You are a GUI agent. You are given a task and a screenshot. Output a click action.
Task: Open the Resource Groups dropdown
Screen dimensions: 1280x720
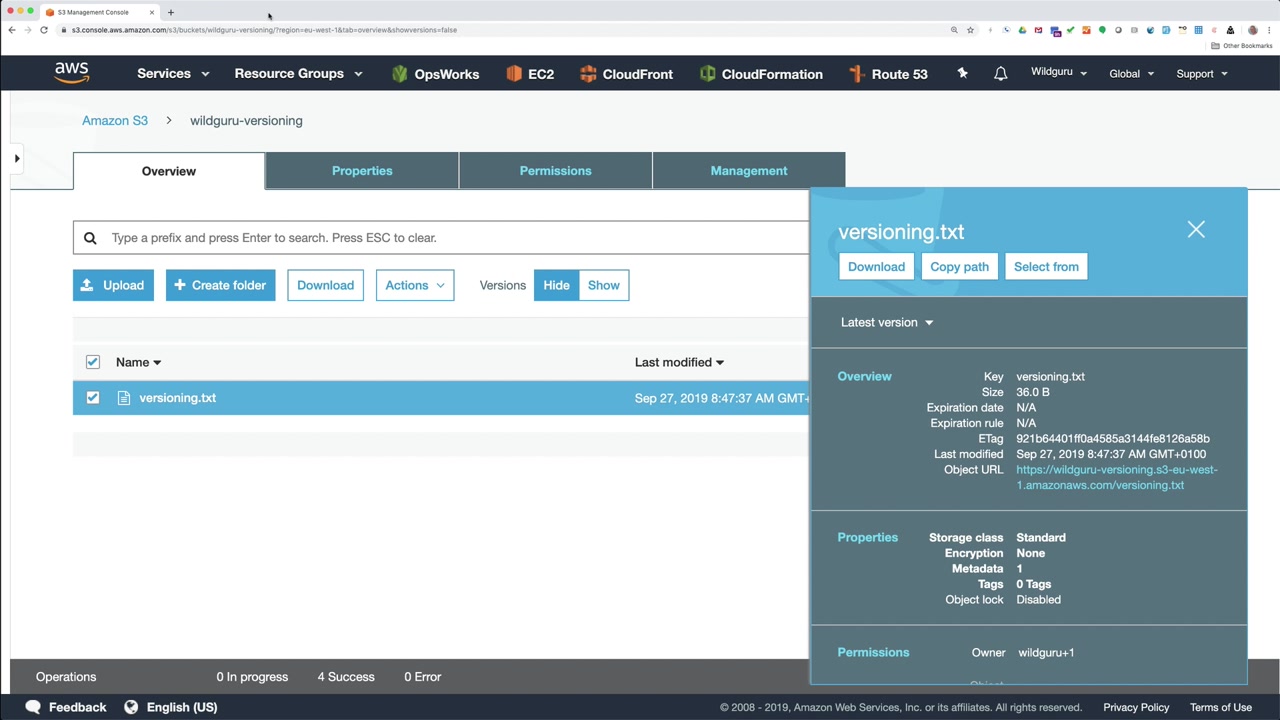[x=298, y=74]
